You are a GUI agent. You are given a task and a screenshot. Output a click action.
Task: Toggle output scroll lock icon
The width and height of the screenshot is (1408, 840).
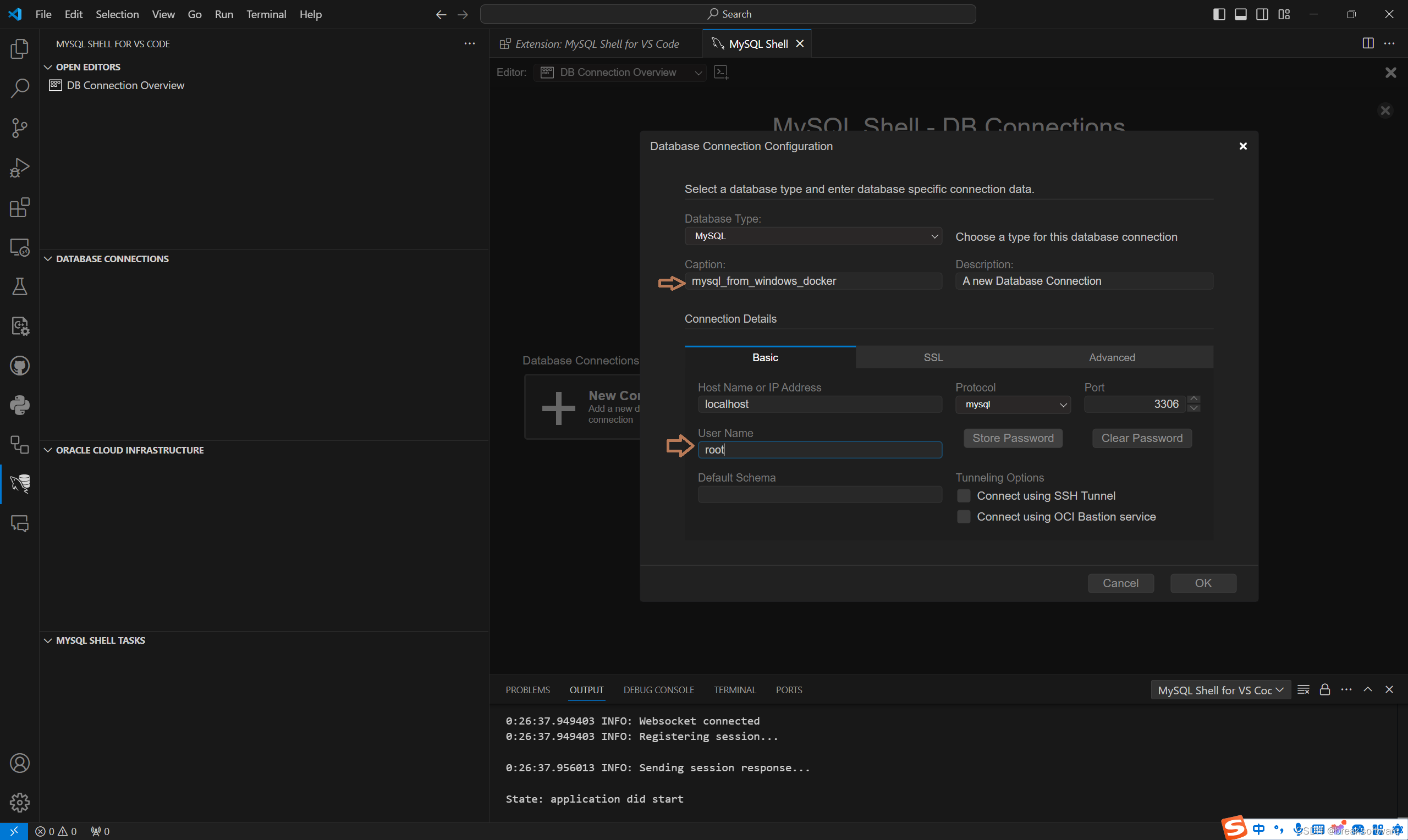(x=1325, y=689)
